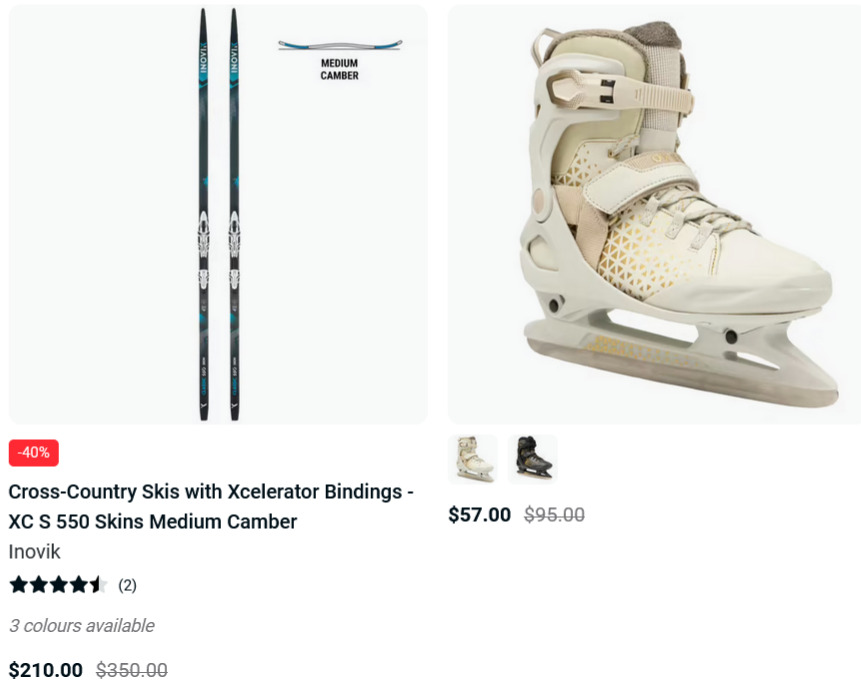Click the first filled rating star
This screenshot has width=861, height=696.
pos(19,585)
